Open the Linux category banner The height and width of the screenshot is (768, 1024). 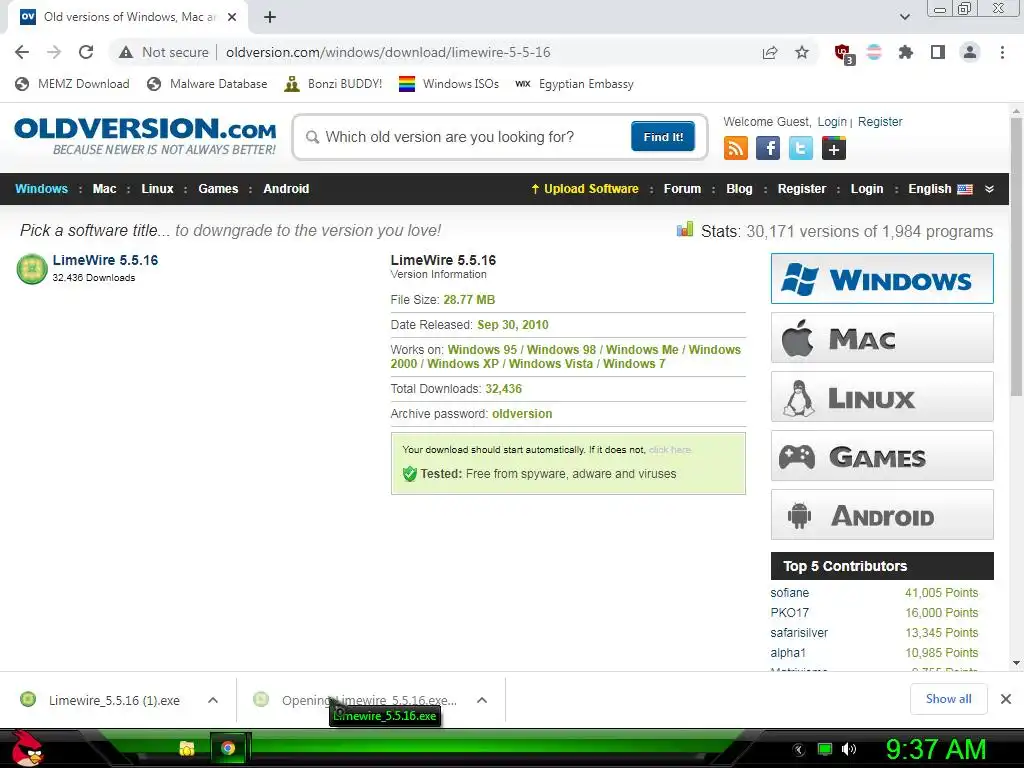pyautogui.click(x=882, y=396)
